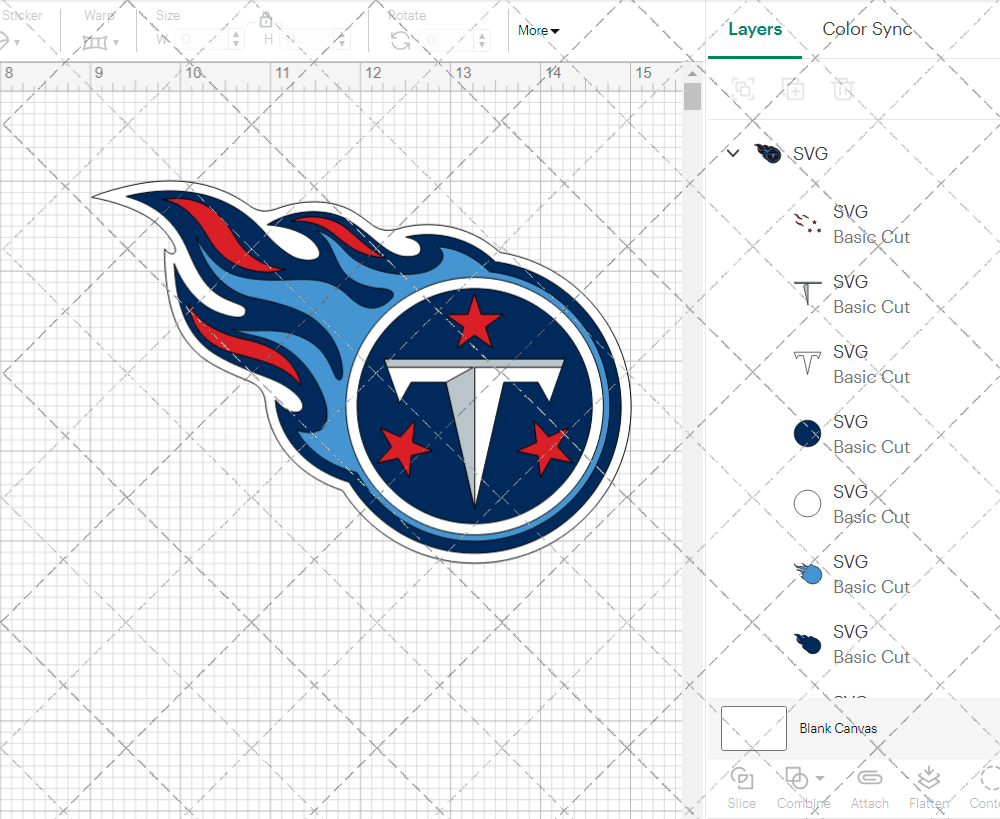Click the vertical scrollbar thumb
The image size is (1000, 819).
tap(692, 97)
